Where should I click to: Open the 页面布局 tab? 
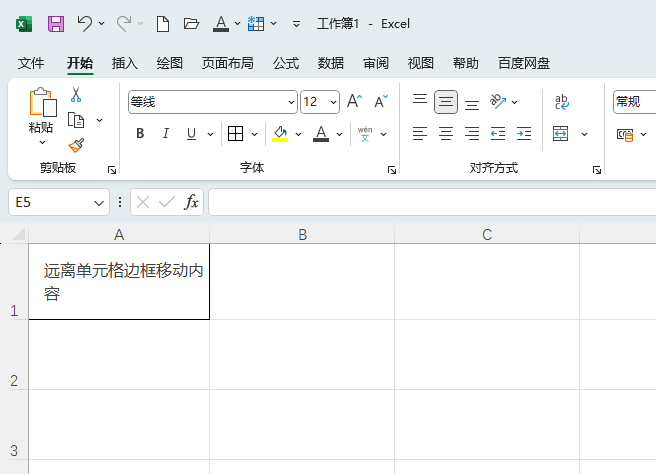pyautogui.click(x=228, y=63)
